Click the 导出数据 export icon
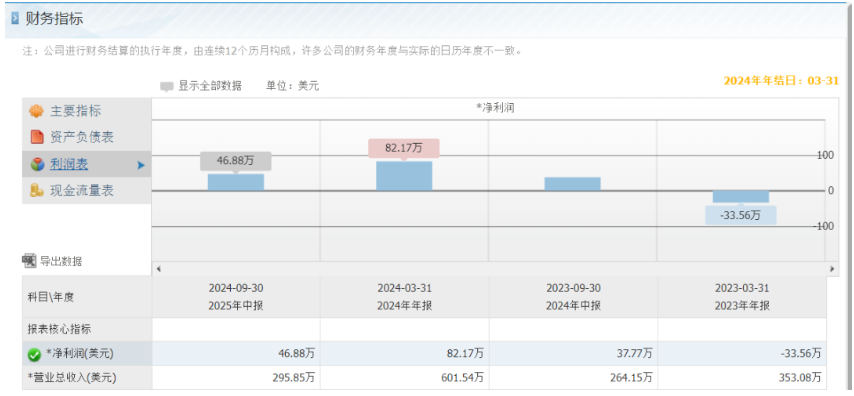This screenshot has width=854, height=396. point(29,261)
